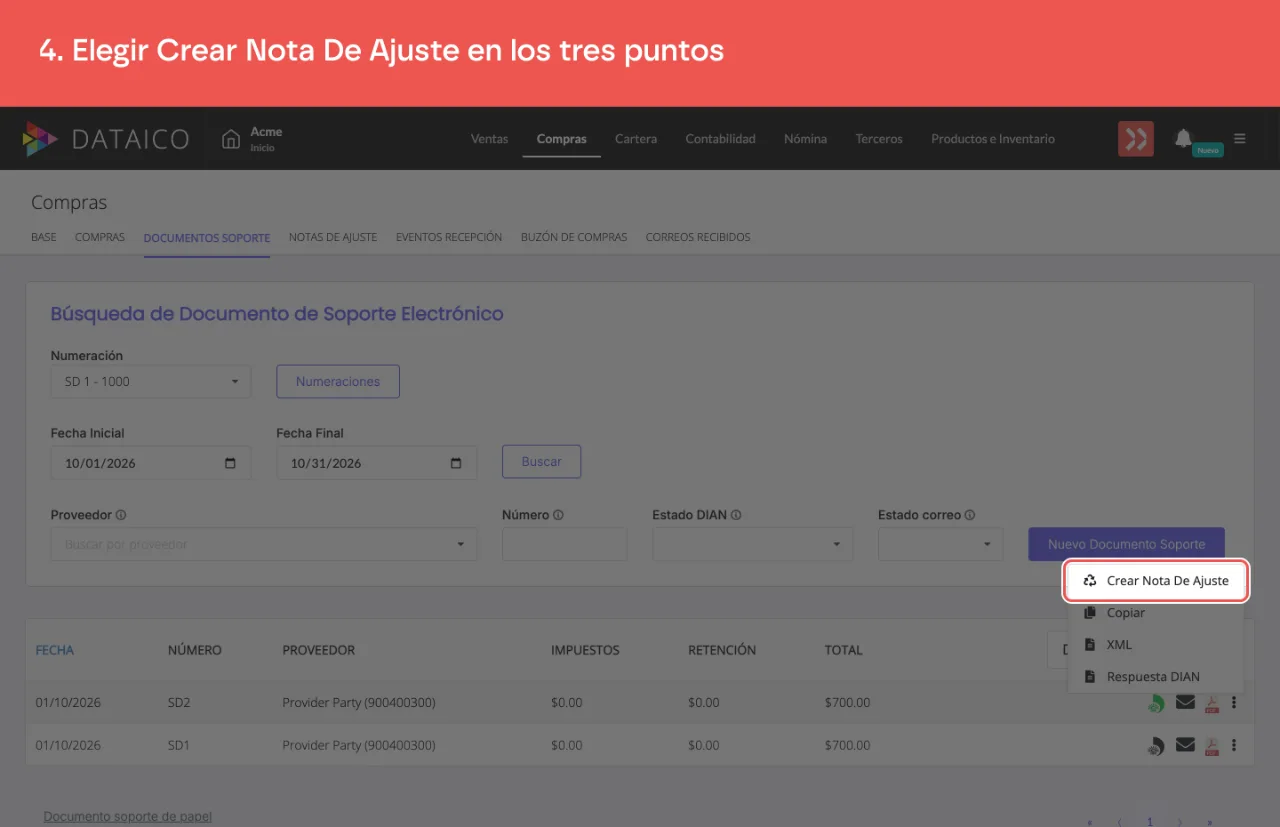The width and height of the screenshot is (1280, 827).
Task: Open three-dots menu for SD1
Action: click(1235, 745)
